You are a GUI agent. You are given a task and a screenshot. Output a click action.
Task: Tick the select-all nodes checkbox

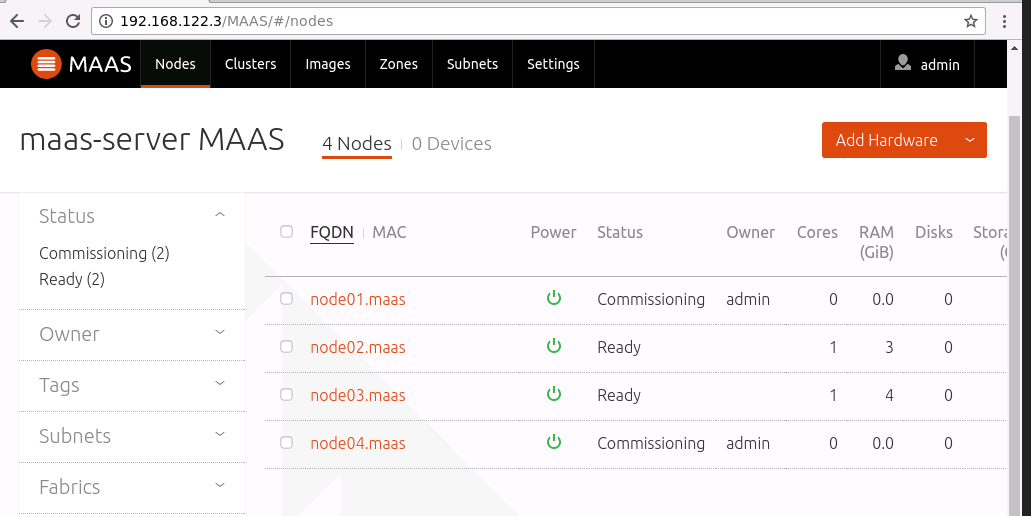pos(286,231)
